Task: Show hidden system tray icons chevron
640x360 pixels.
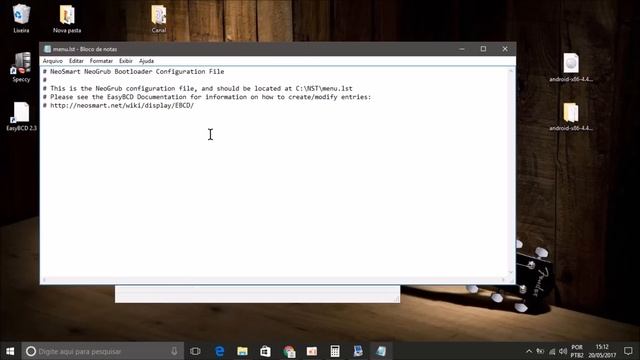Action: coord(529,351)
